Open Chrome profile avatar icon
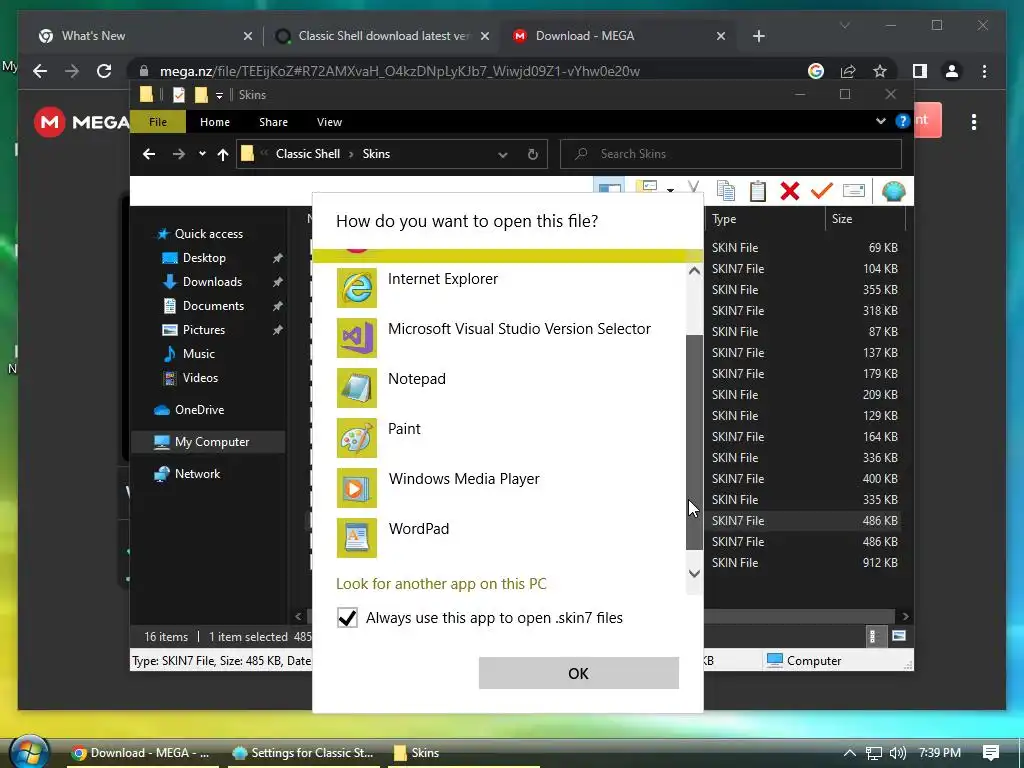This screenshot has height=768, width=1024. [952, 71]
